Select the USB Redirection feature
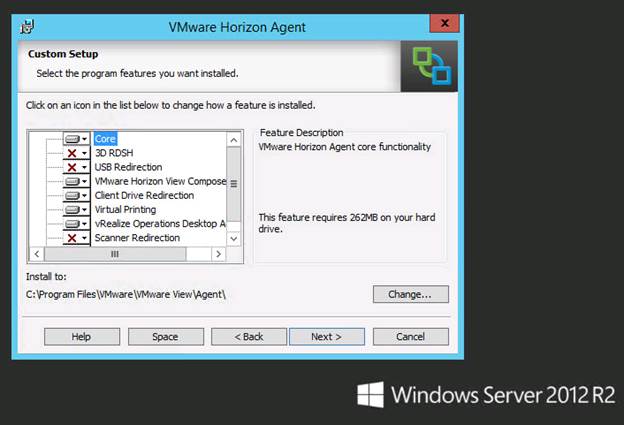 128,167
